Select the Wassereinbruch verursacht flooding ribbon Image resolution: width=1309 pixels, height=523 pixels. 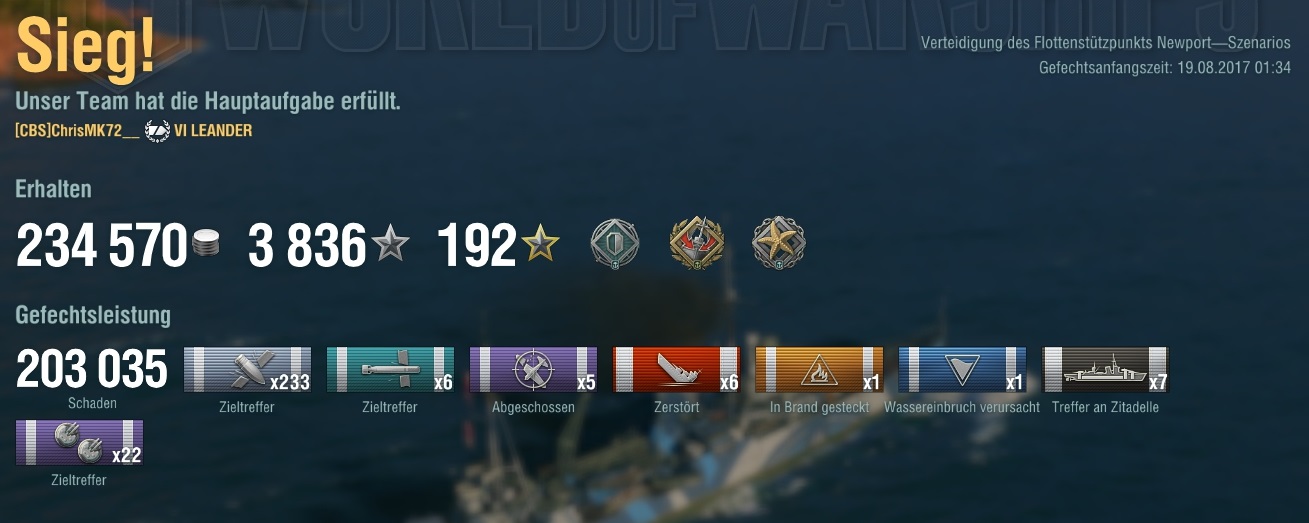tap(962, 370)
